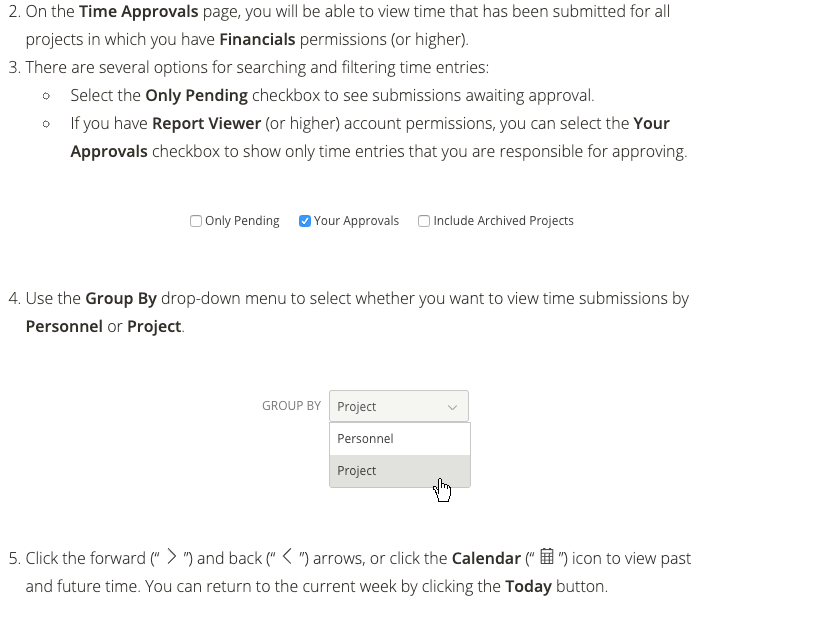Click the forward arrow quoted in the text

pos(173,558)
